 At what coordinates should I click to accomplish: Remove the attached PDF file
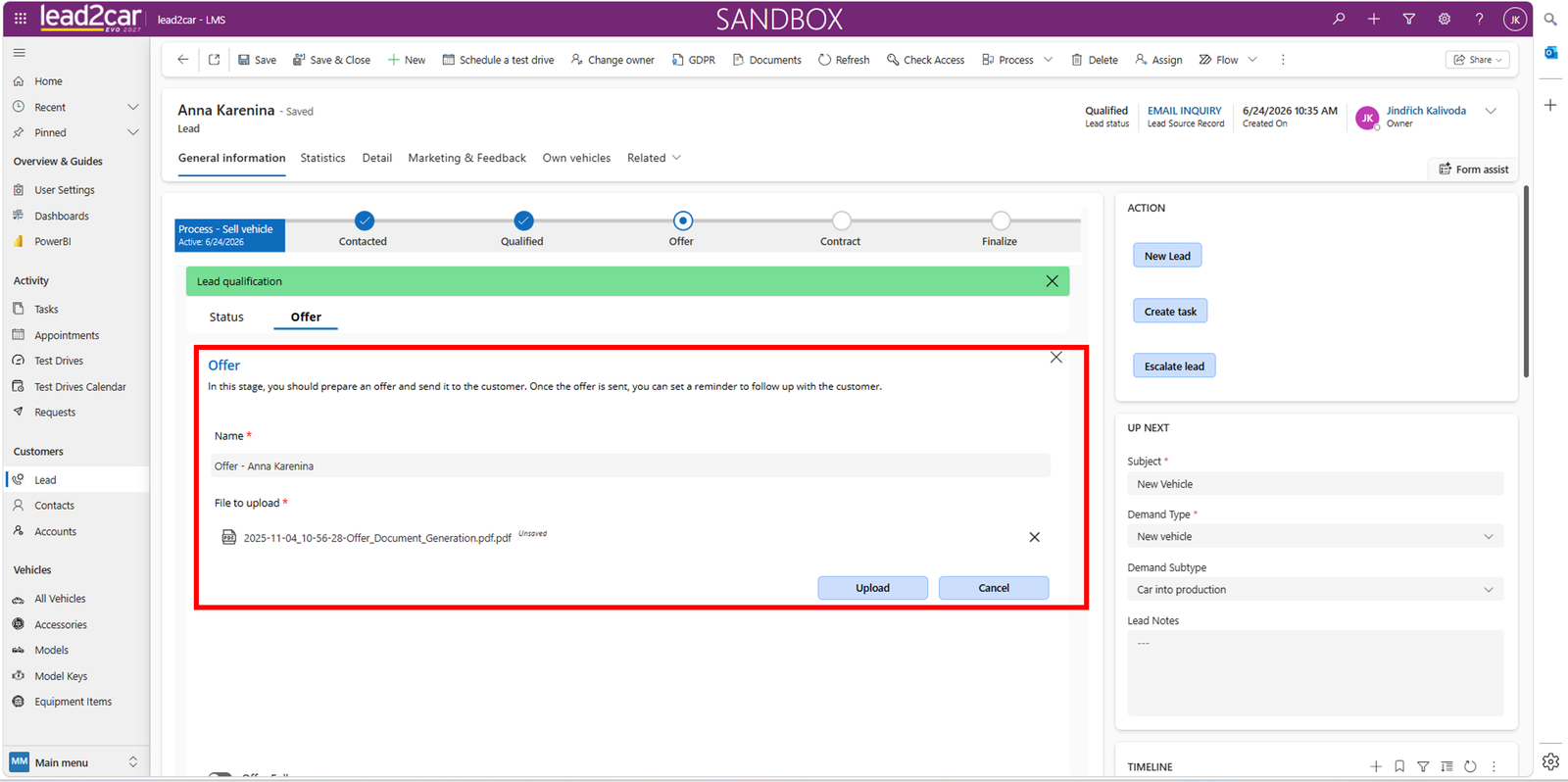tap(1035, 537)
